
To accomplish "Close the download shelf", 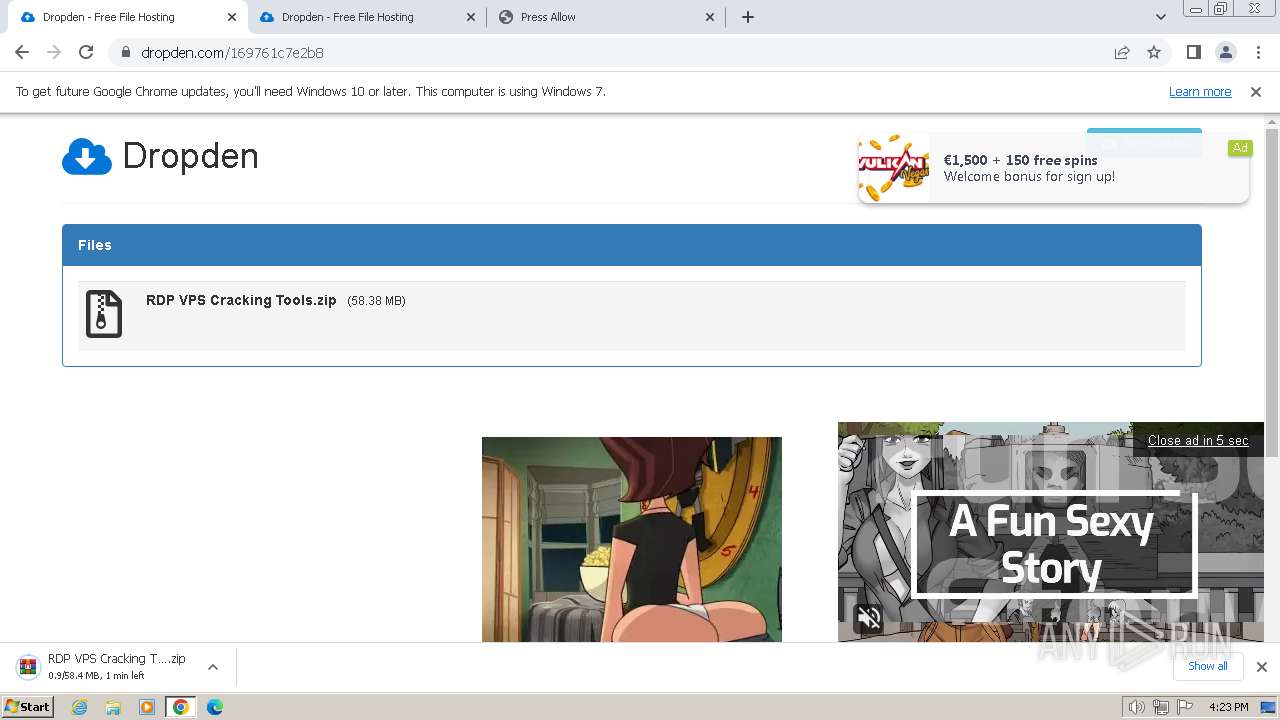I will click(1261, 666).
